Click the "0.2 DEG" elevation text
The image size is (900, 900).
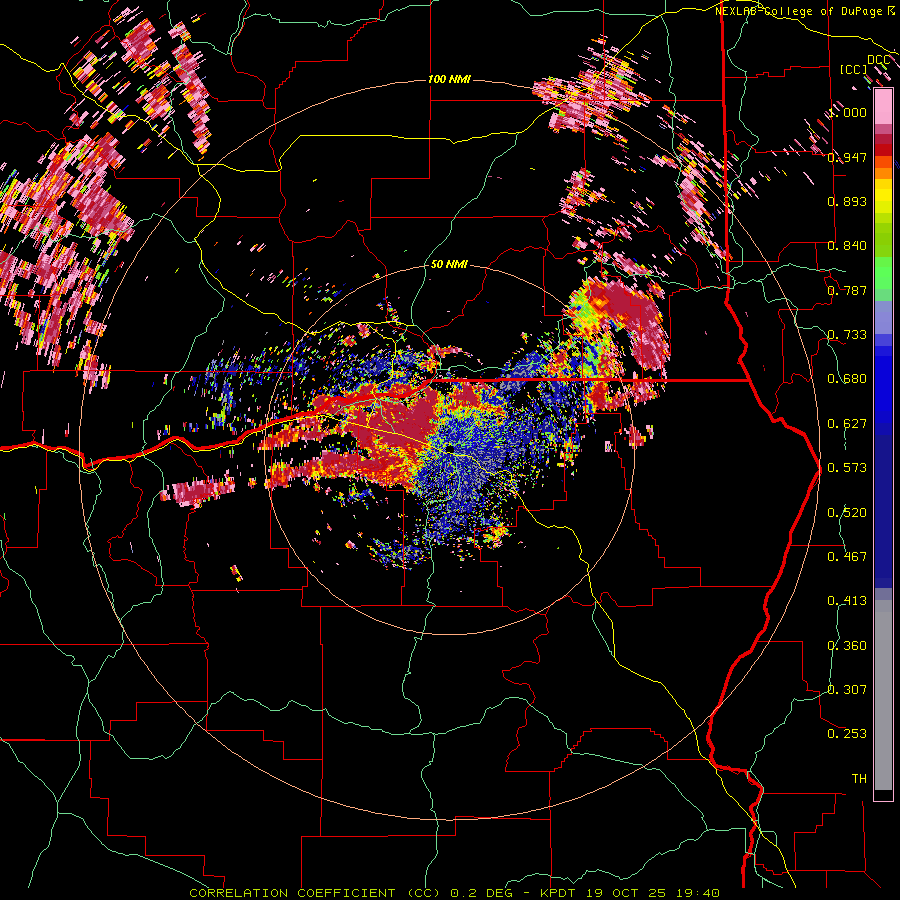481,893
